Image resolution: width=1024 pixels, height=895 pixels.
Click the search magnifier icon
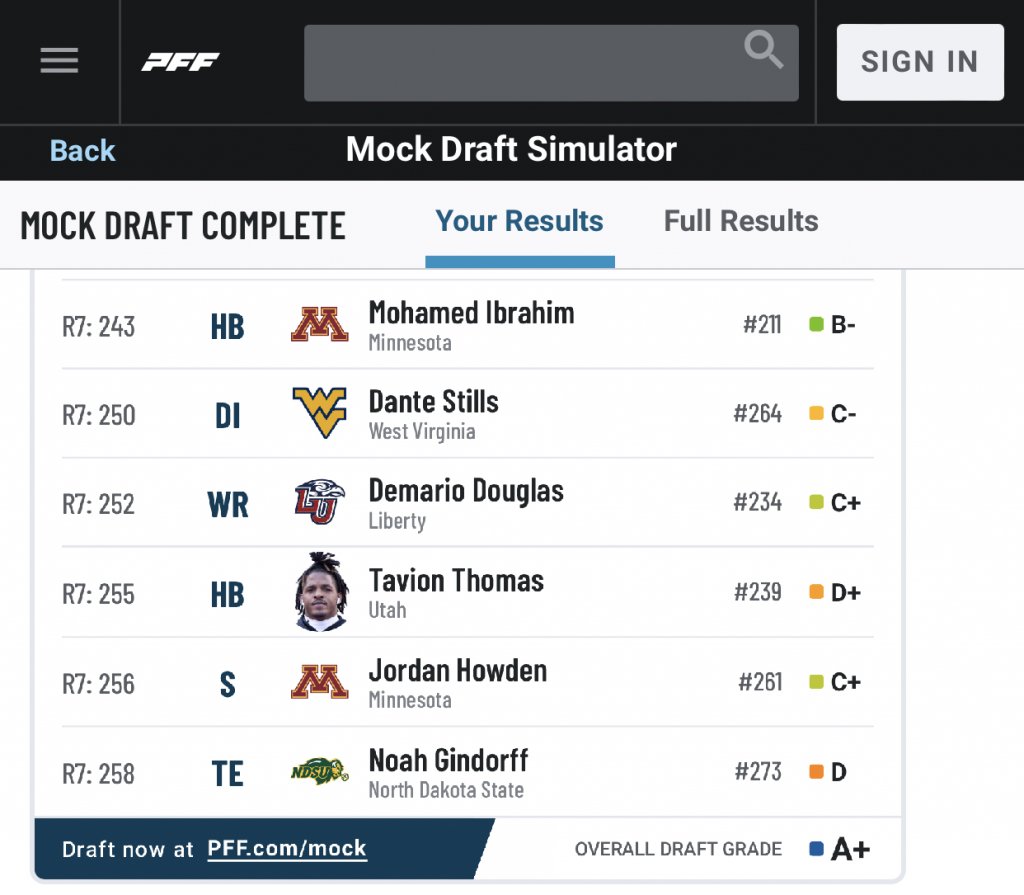click(763, 49)
